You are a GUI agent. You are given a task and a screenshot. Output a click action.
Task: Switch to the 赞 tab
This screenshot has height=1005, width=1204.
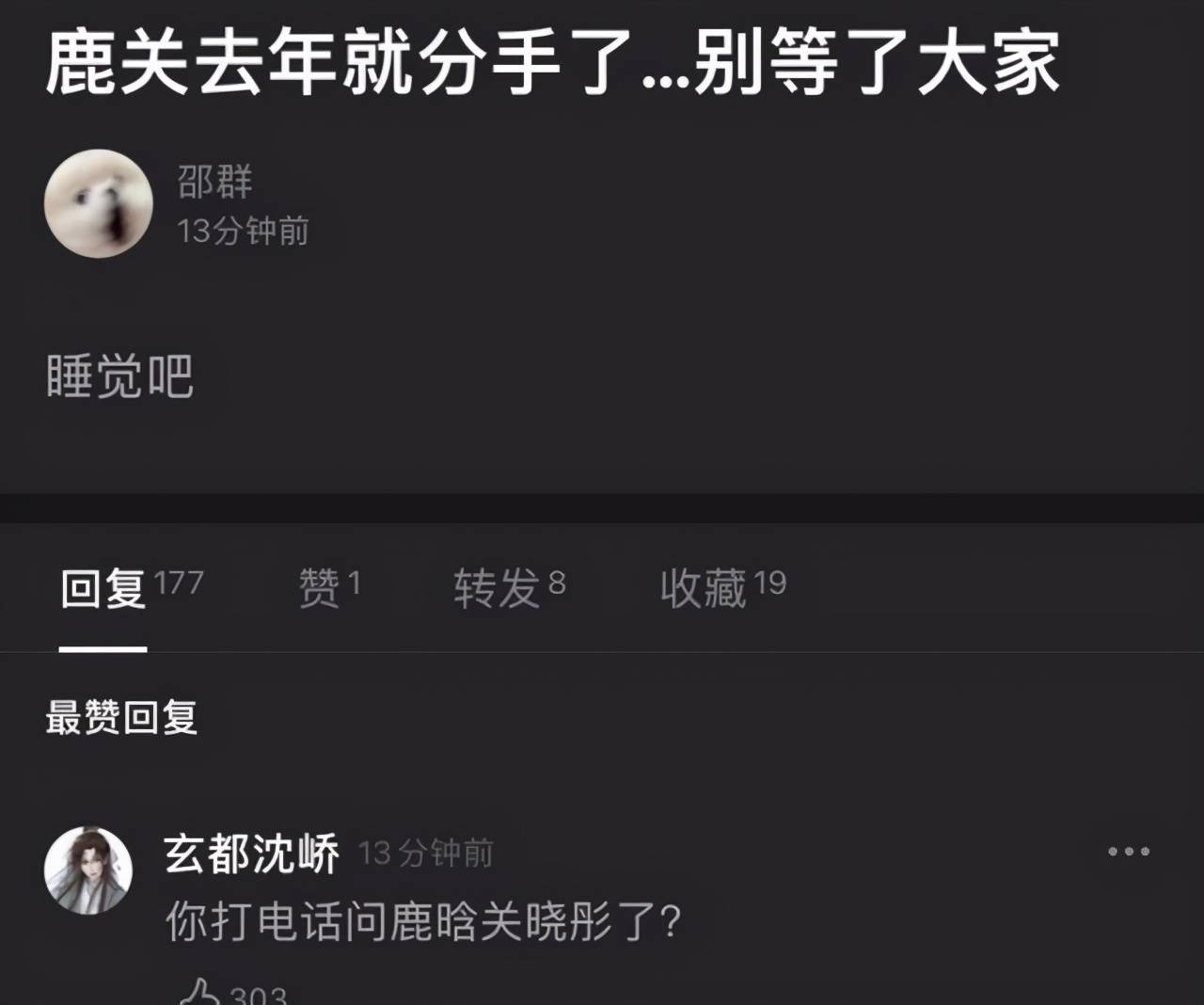click(329, 587)
